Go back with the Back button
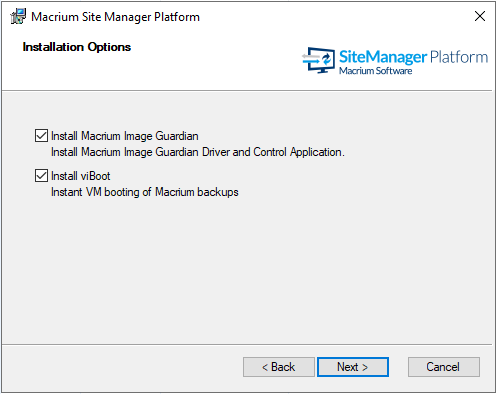This screenshot has width=497, height=394. click(279, 367)
